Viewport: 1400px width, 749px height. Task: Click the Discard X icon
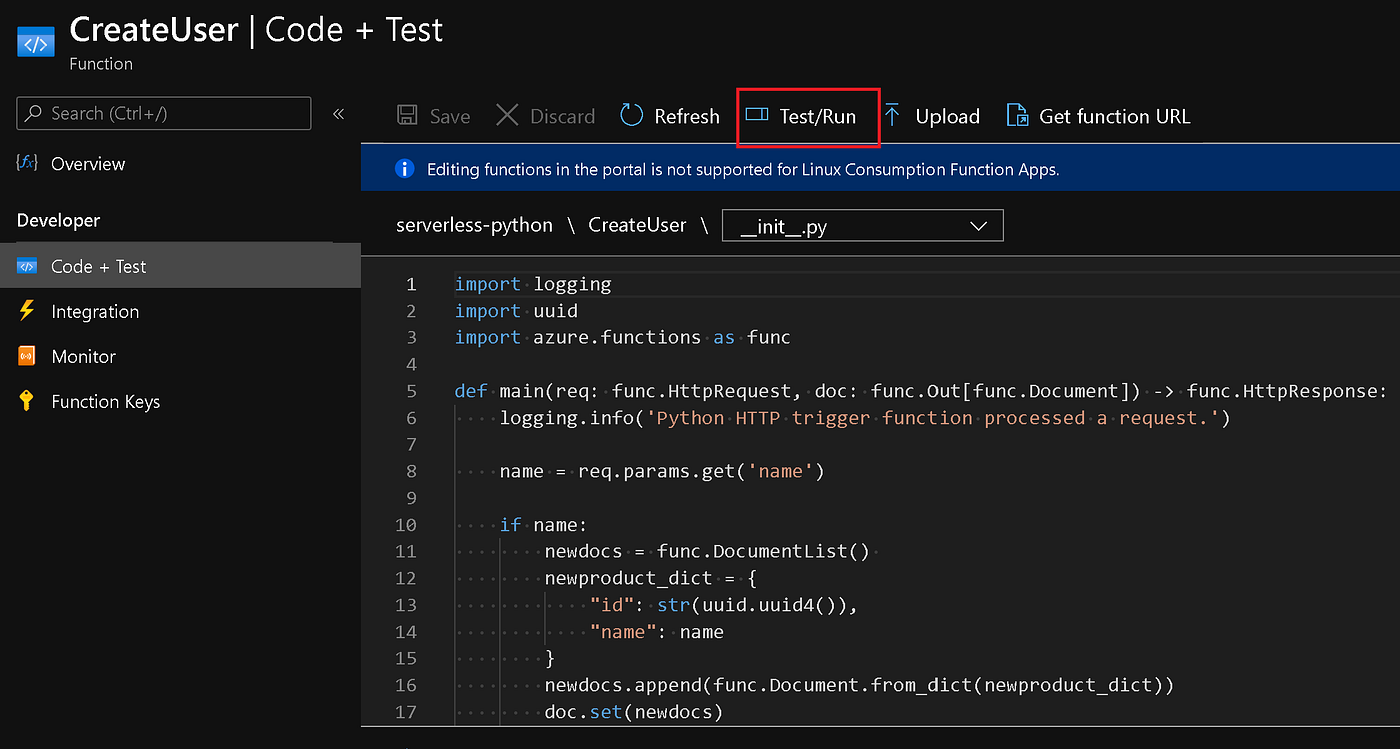point(507,116)
